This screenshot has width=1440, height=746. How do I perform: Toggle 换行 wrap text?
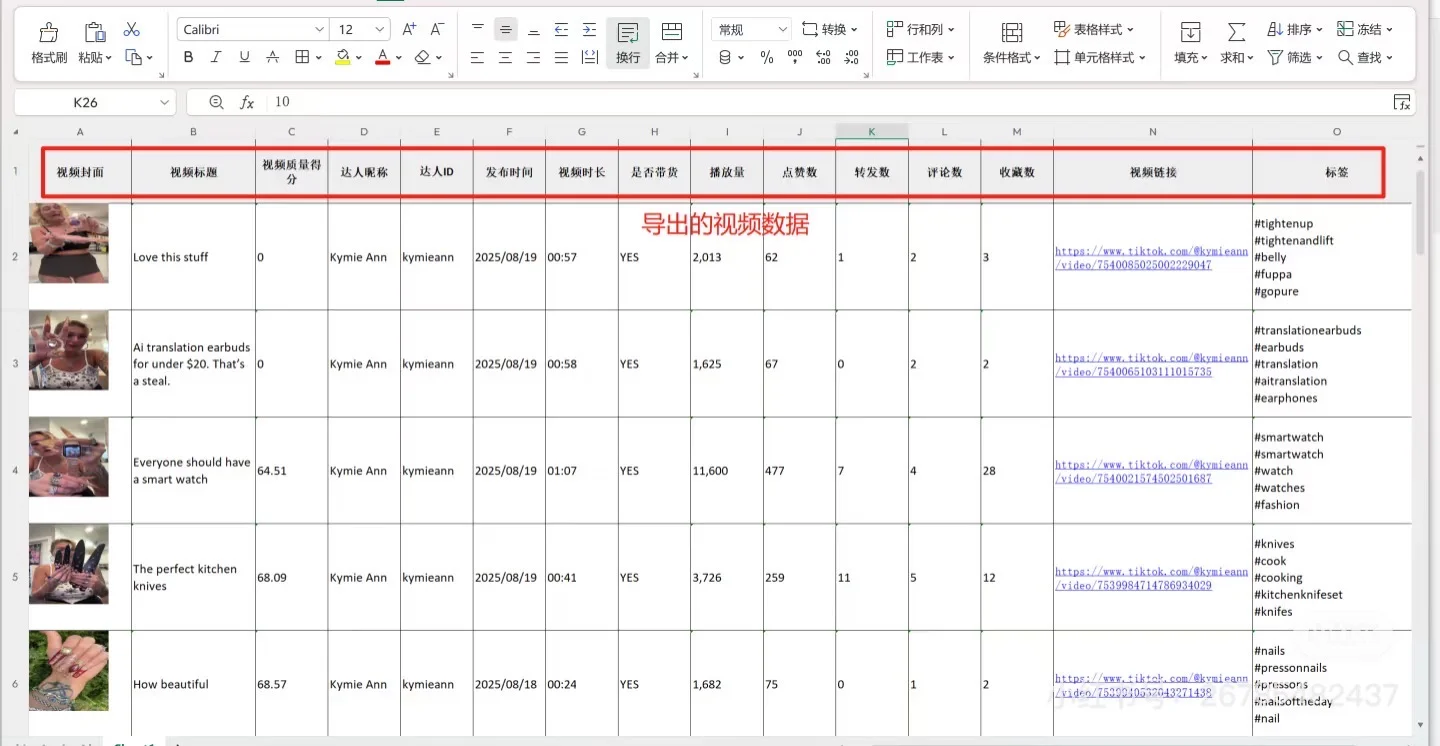click(628, 44)
